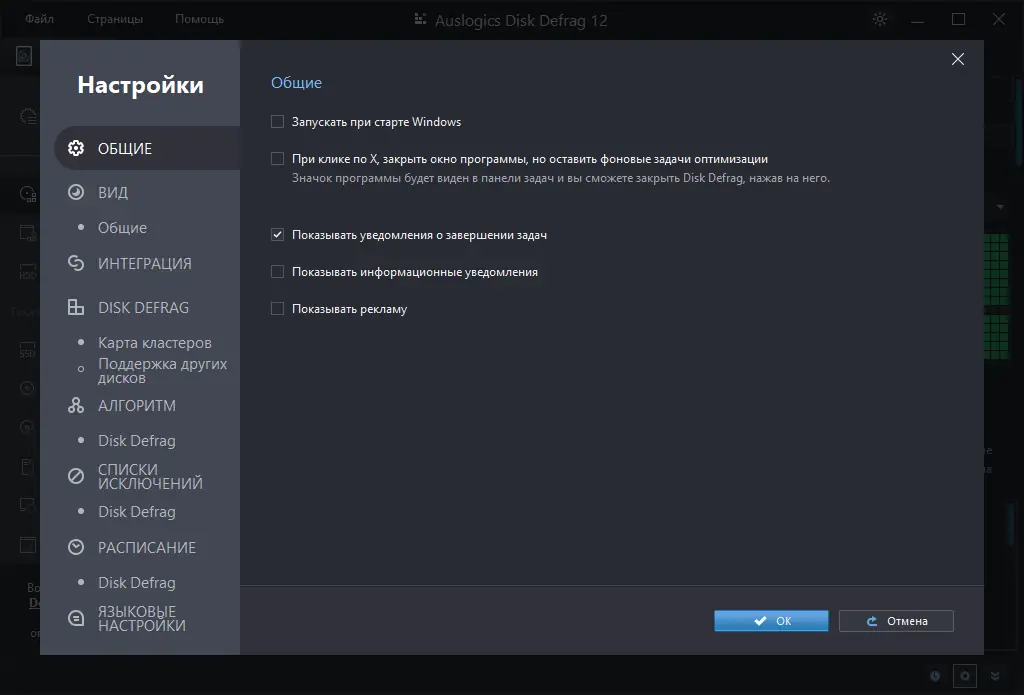Open the СПИСКИ ИСКЛЮЧЕНИЙ section
This screenshot has width=1024, height=695.
150,476
